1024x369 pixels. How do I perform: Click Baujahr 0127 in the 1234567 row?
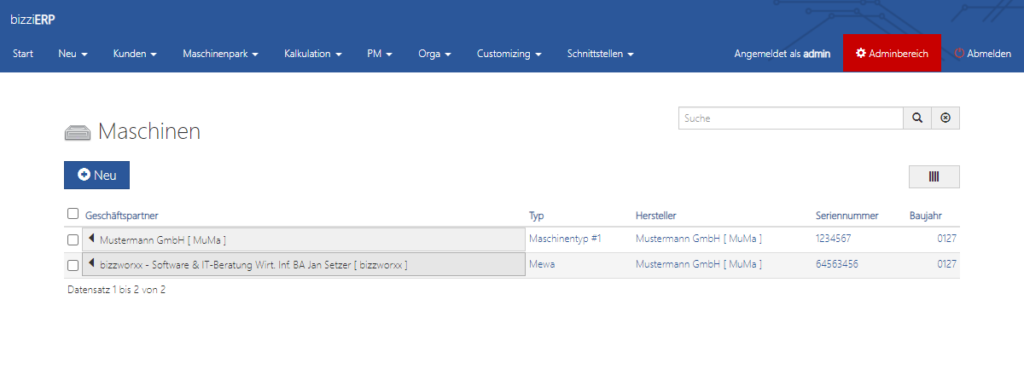[947, 239]
